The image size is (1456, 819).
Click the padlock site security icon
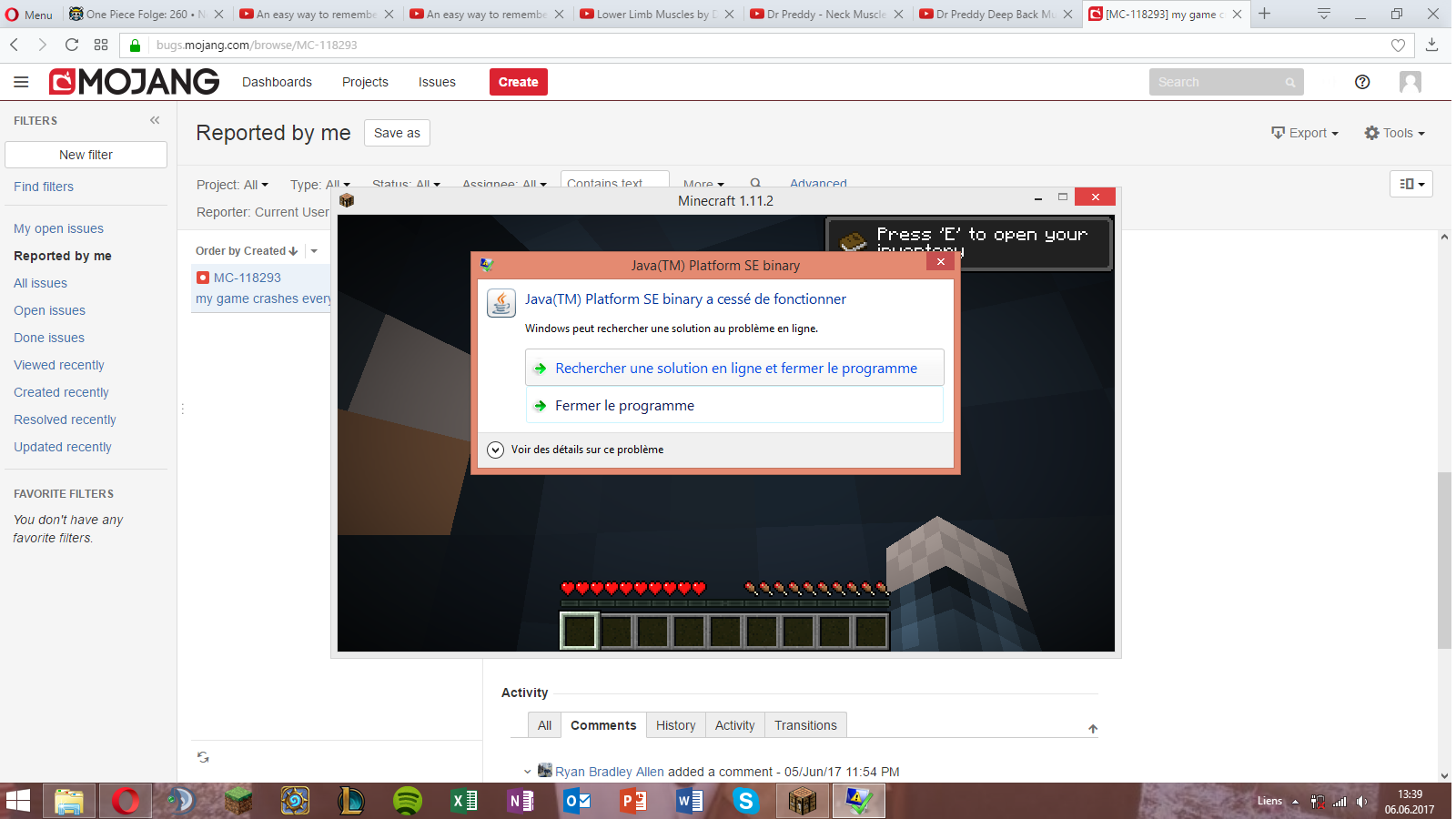click(x=136, y=45)
